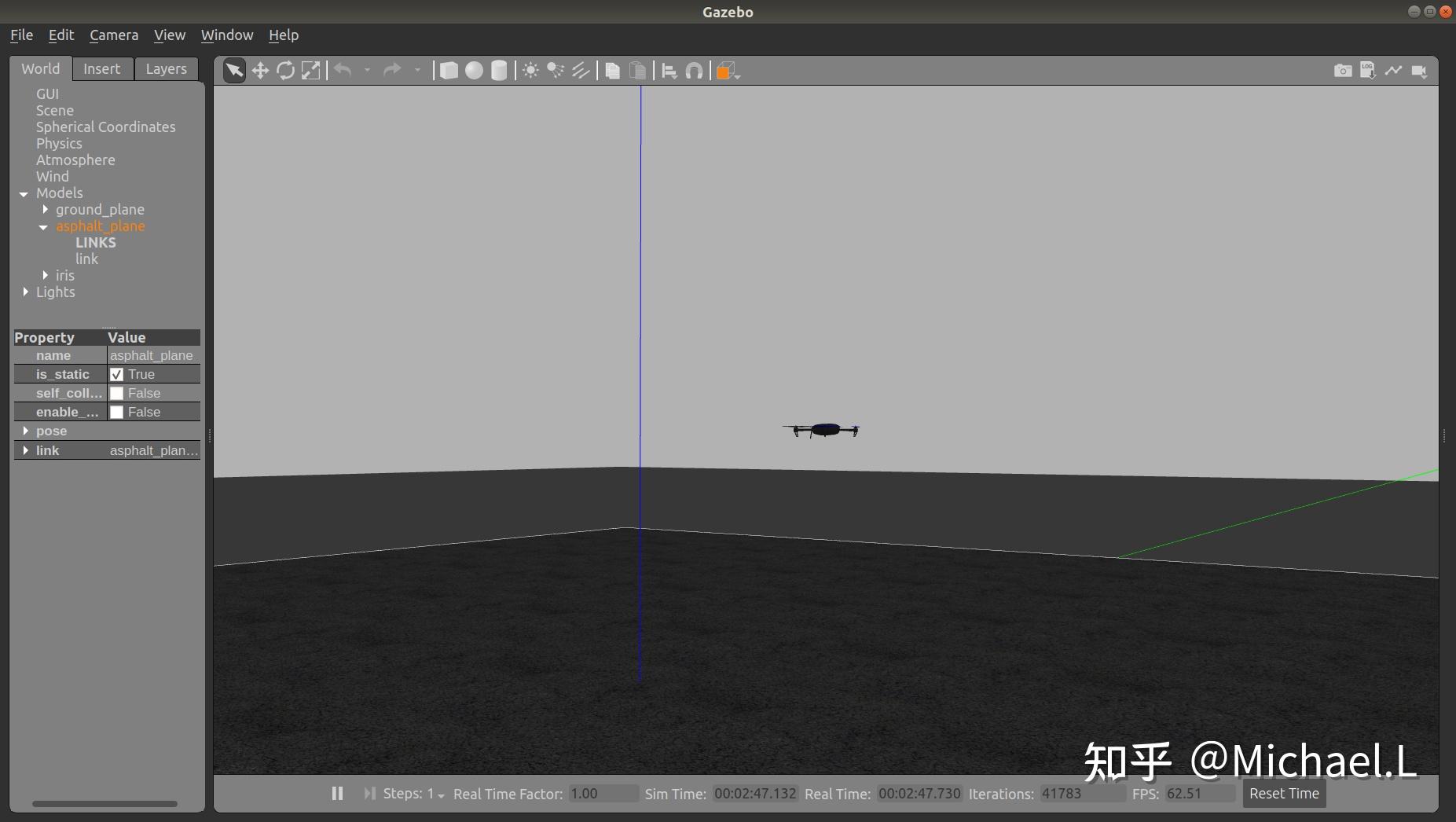Activate the rotate mode tool
This screenshot has height=822, width=1456.
click(x=285, y=71)
